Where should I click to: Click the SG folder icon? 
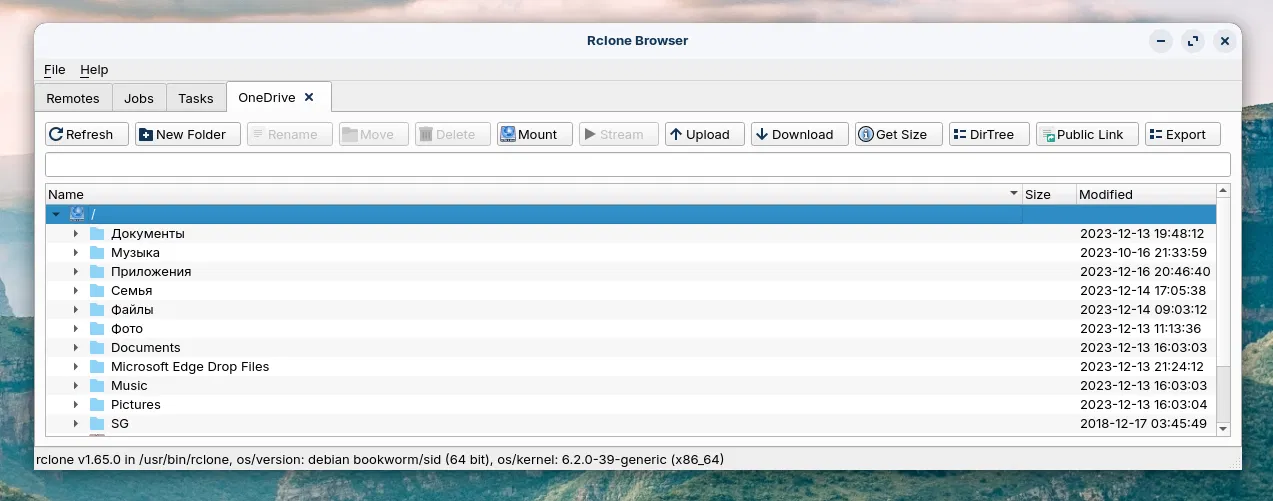point(97,423)
